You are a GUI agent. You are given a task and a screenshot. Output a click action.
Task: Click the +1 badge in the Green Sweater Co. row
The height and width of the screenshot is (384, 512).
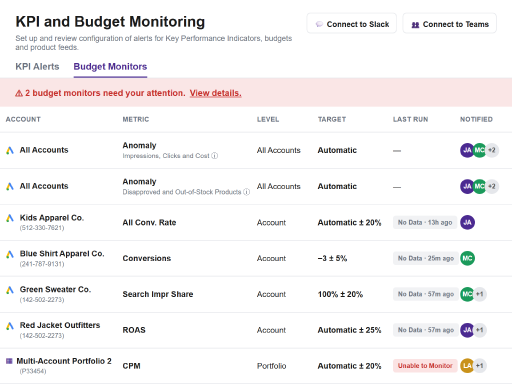tap(480, 294)
